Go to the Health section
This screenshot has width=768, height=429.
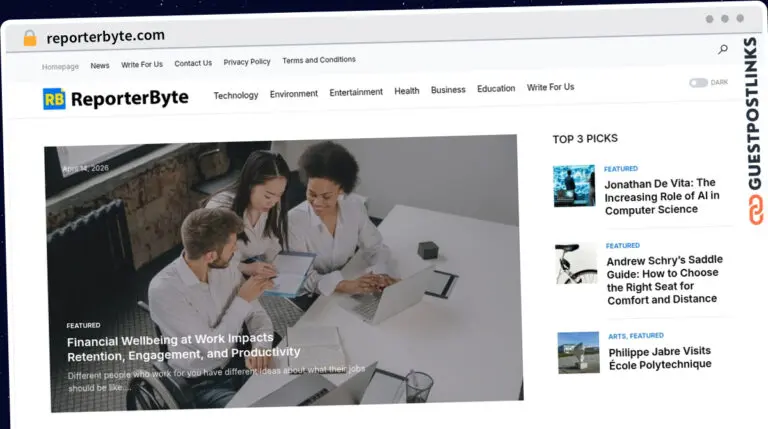tap(406, 91)
